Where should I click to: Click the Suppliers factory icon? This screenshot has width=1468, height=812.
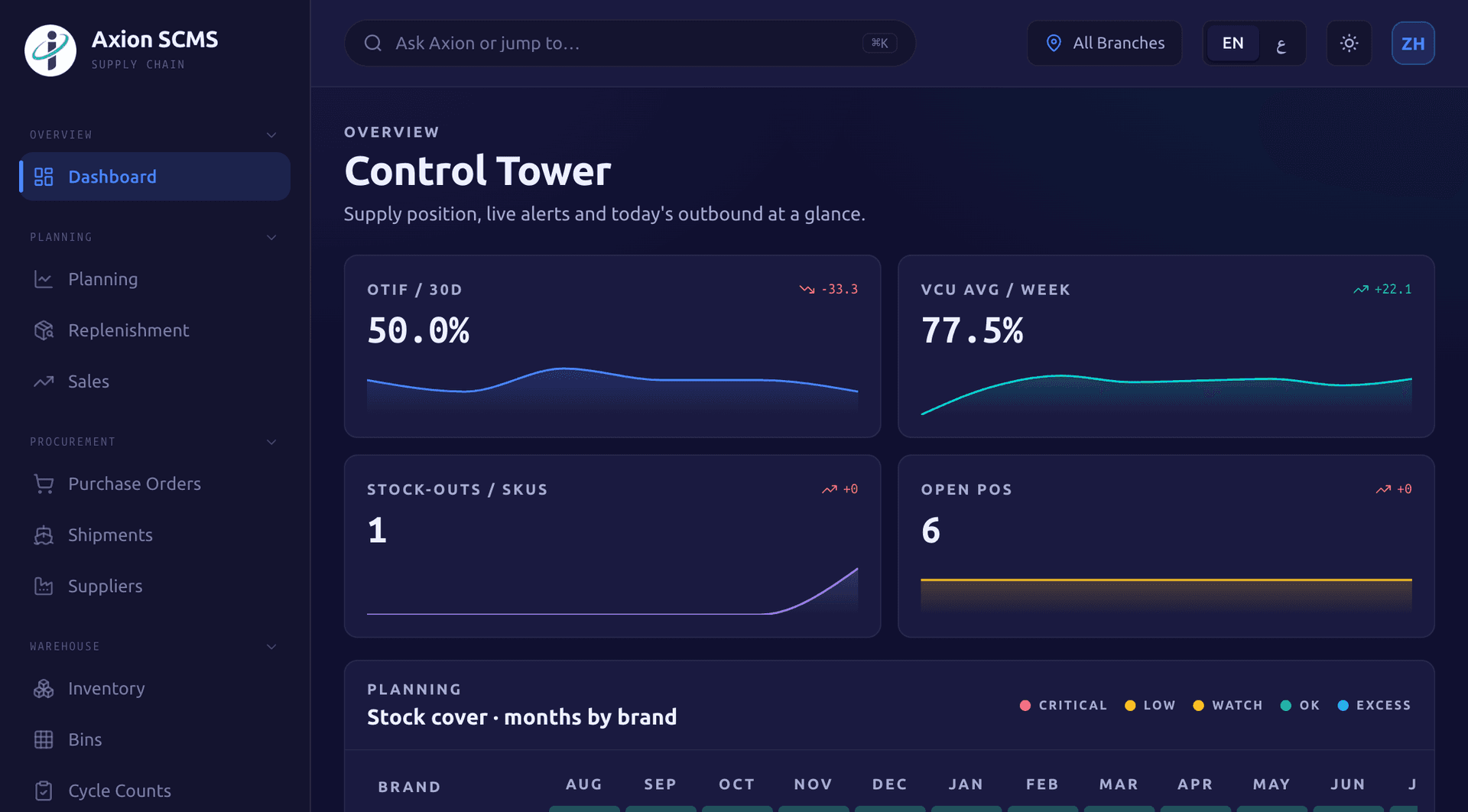44,586
